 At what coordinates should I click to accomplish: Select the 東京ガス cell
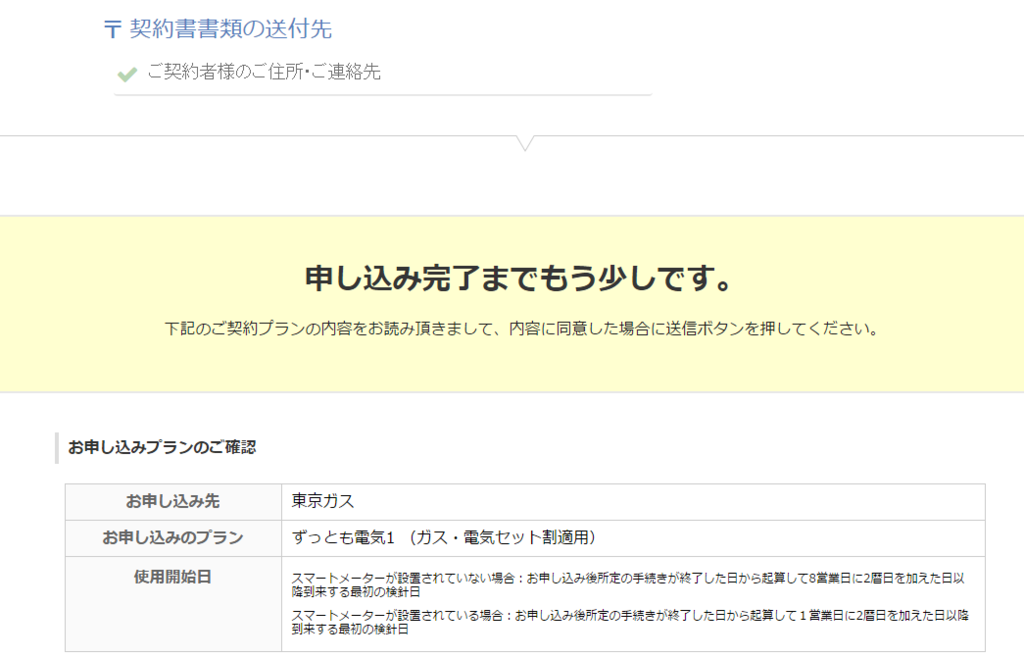[633, 501]
